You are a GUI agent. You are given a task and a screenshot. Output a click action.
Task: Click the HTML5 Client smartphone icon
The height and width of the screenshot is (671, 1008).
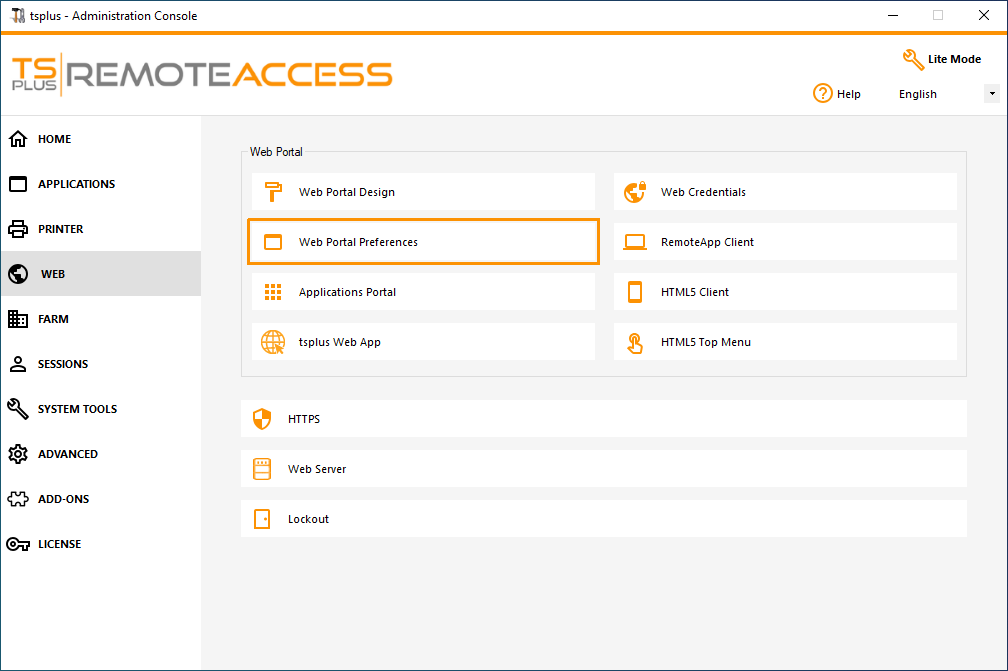pyautogui.click(x=635, y=291)
